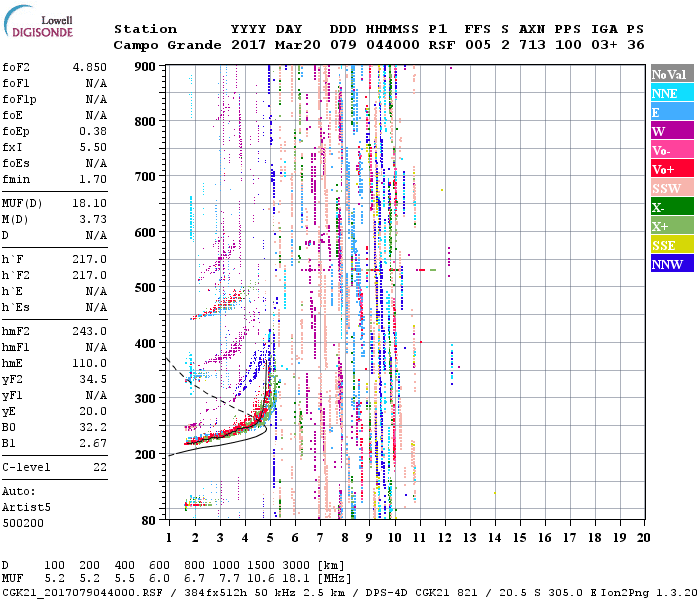Click the MUF(D) value 18.10

pyautogui.click(x=89, y=202)
